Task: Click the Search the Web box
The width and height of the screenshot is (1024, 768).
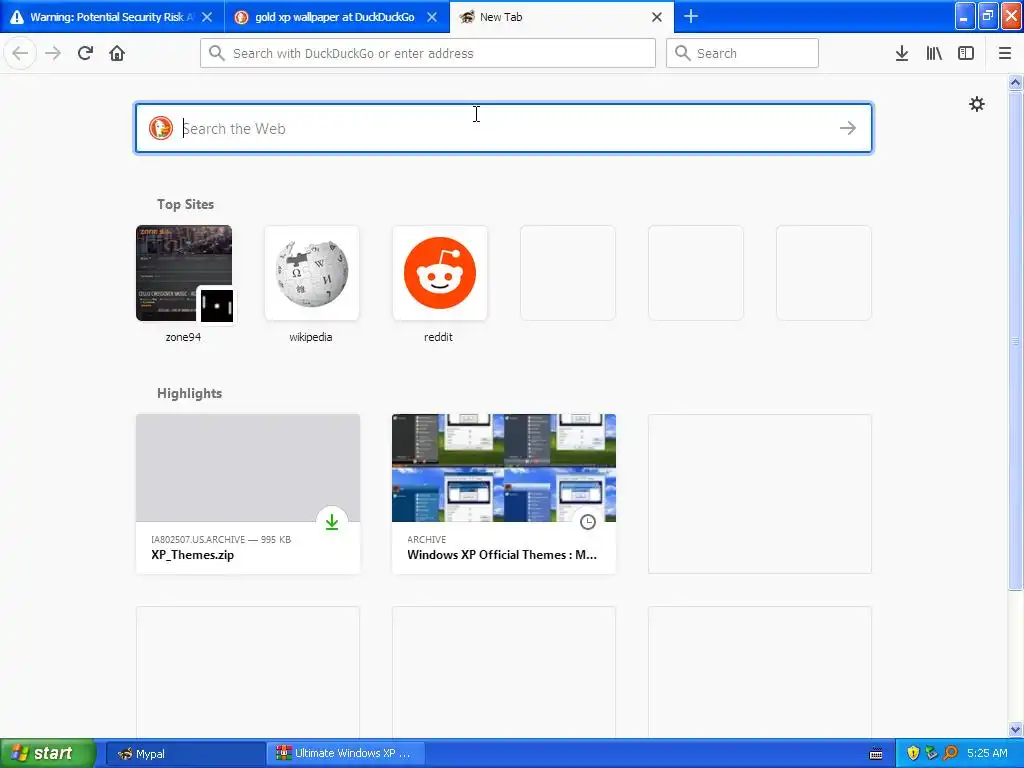Action: click(504, 128)
